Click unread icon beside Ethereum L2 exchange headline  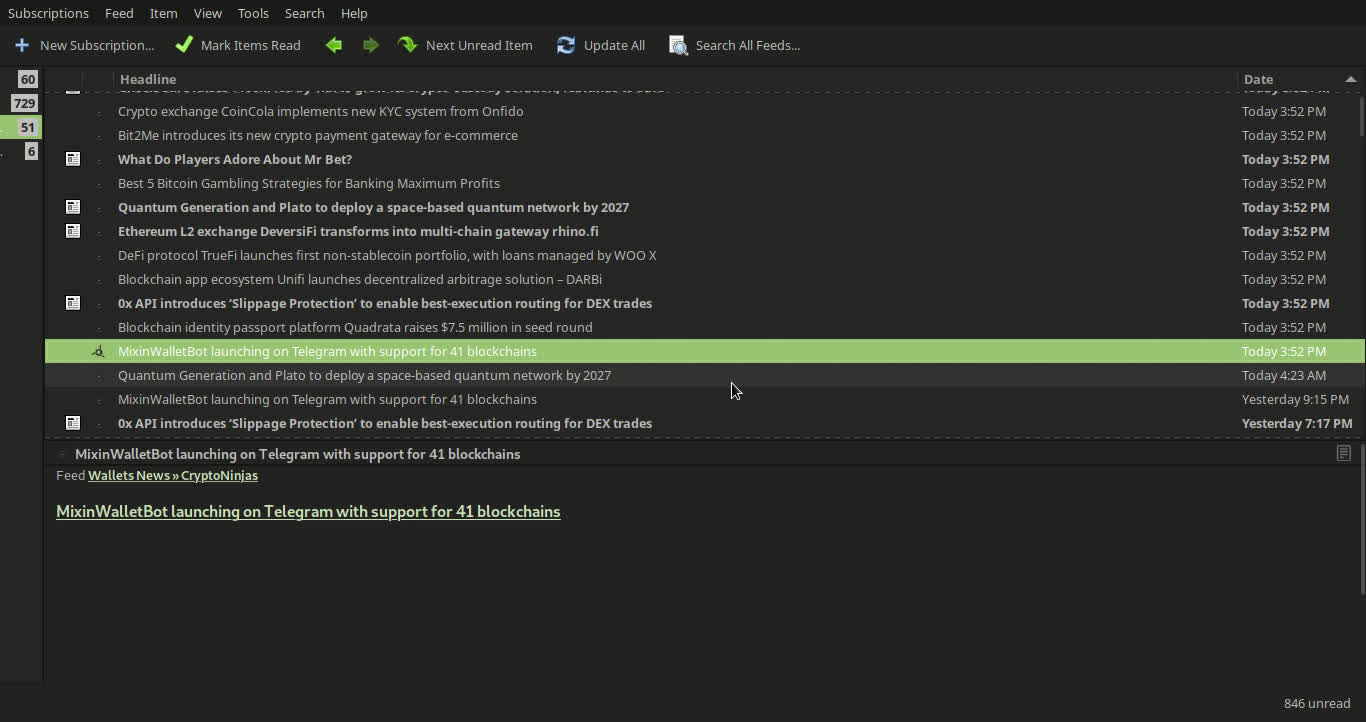click(73, 231)
